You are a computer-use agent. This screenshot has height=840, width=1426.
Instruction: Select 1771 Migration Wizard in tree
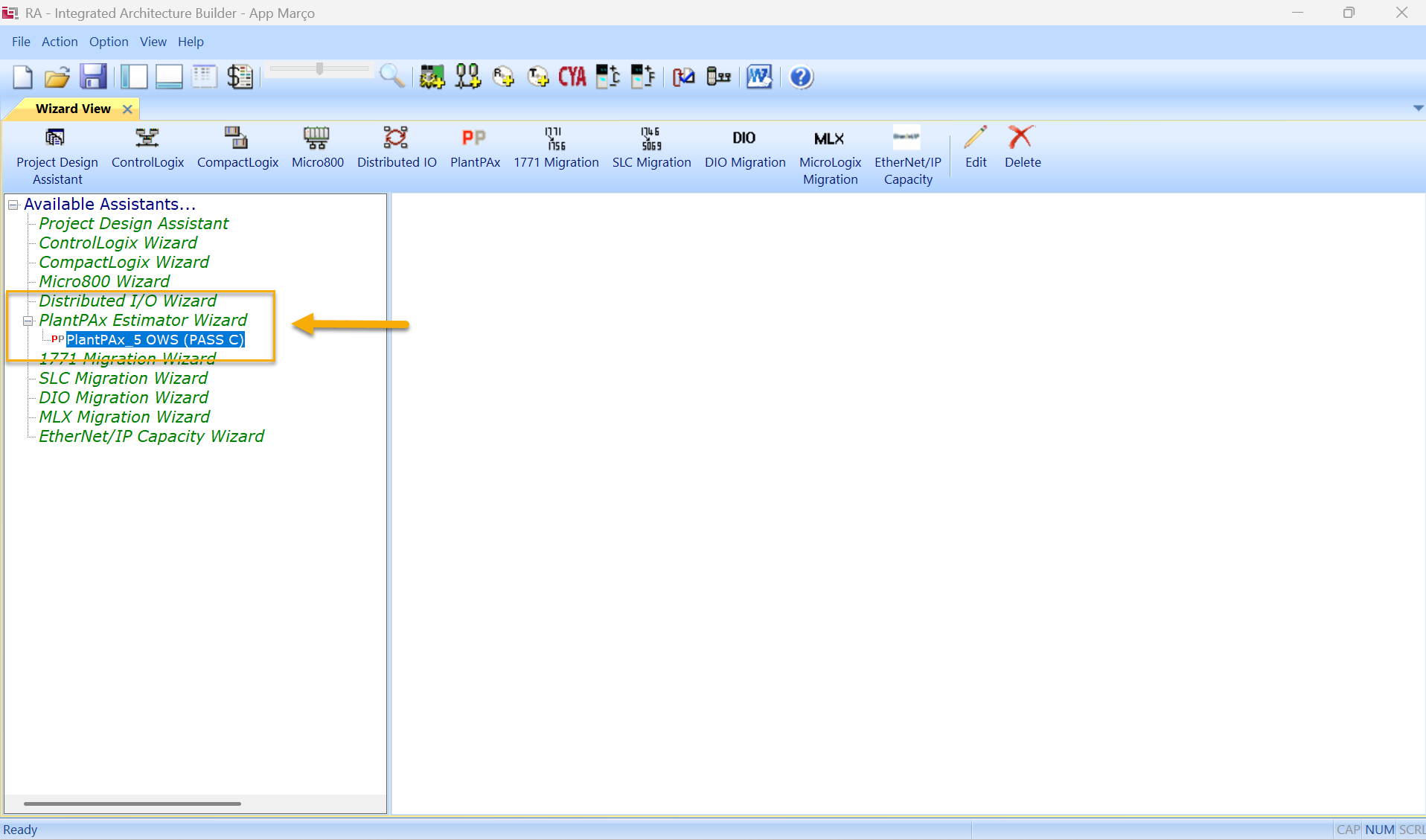pyautogui.click(x=127, y=359)
